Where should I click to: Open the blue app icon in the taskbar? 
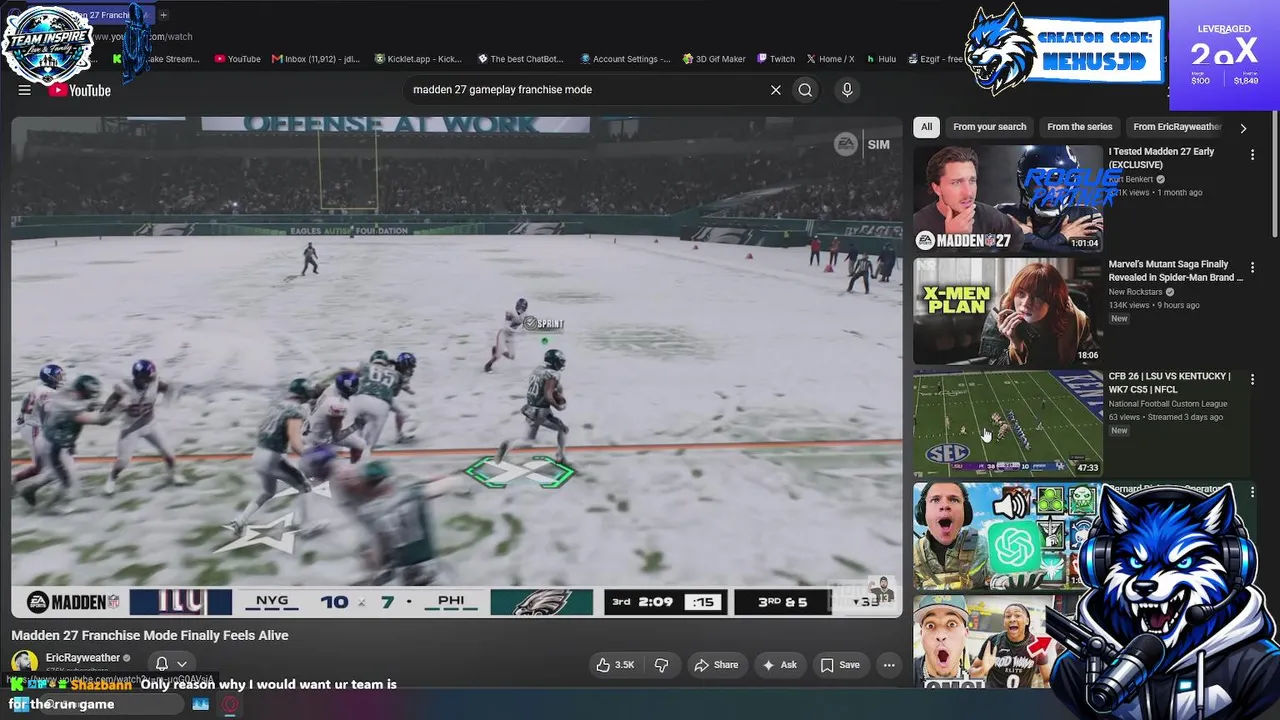(200, 704)
